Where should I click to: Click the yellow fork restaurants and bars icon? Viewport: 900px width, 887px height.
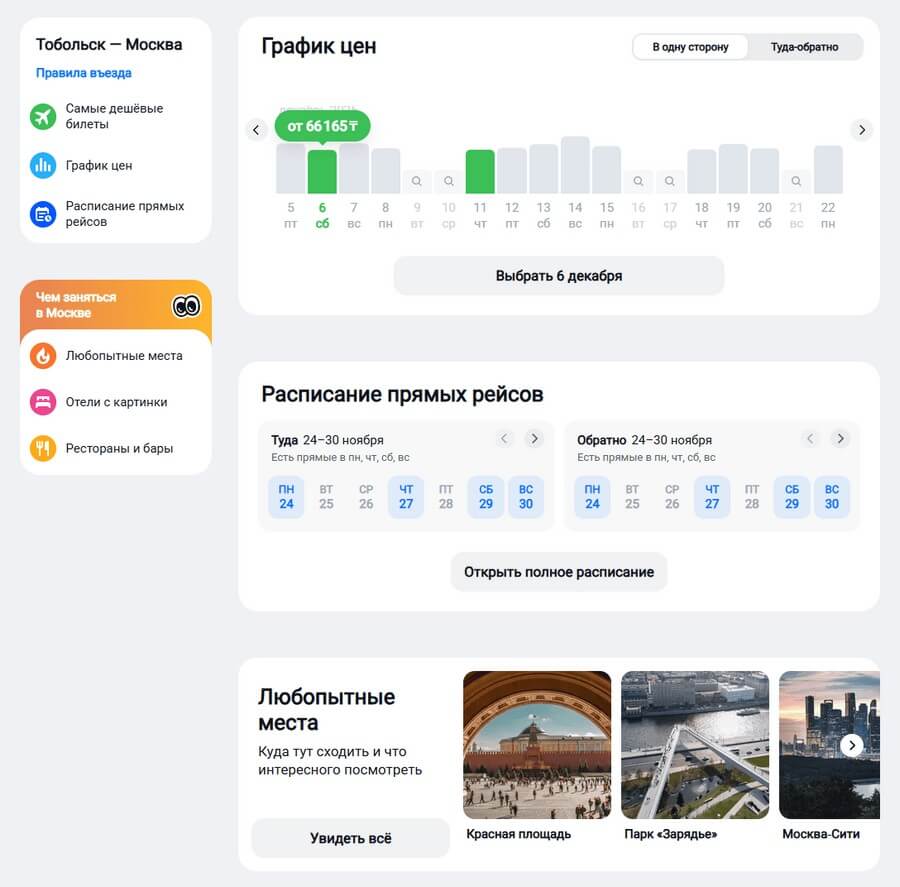pos(43,448)
